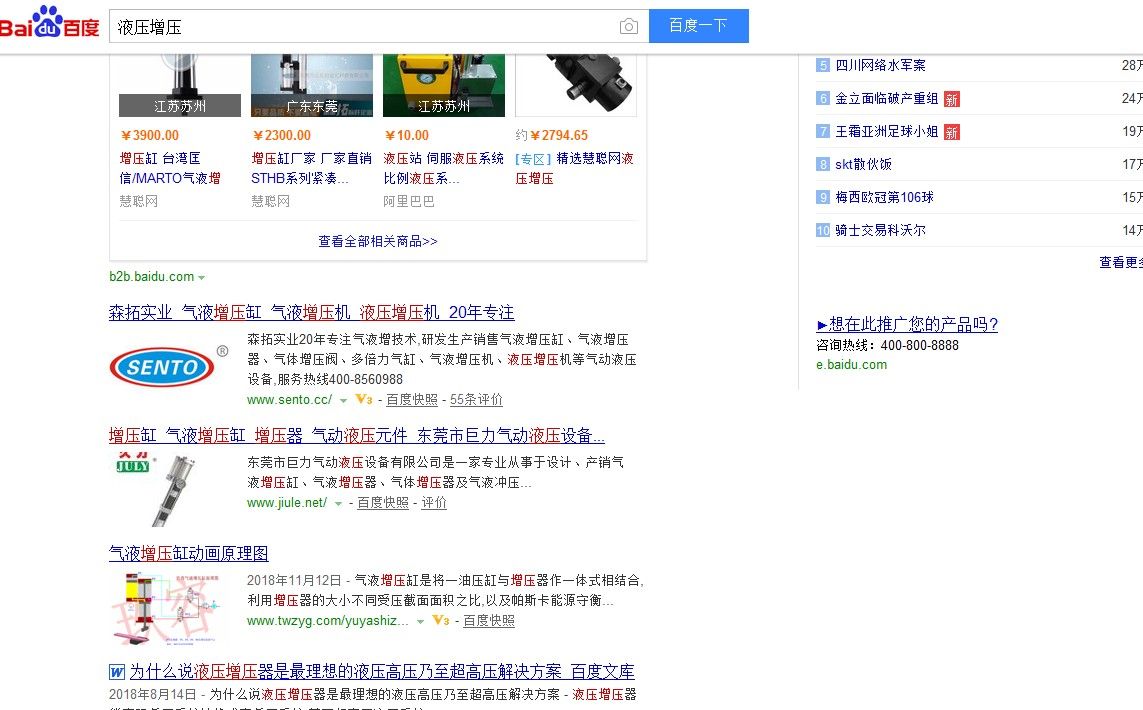Screen dimensions: 1143x710
Task: Click the Baidu Wenku W icon
Action: tap(117, 671)
